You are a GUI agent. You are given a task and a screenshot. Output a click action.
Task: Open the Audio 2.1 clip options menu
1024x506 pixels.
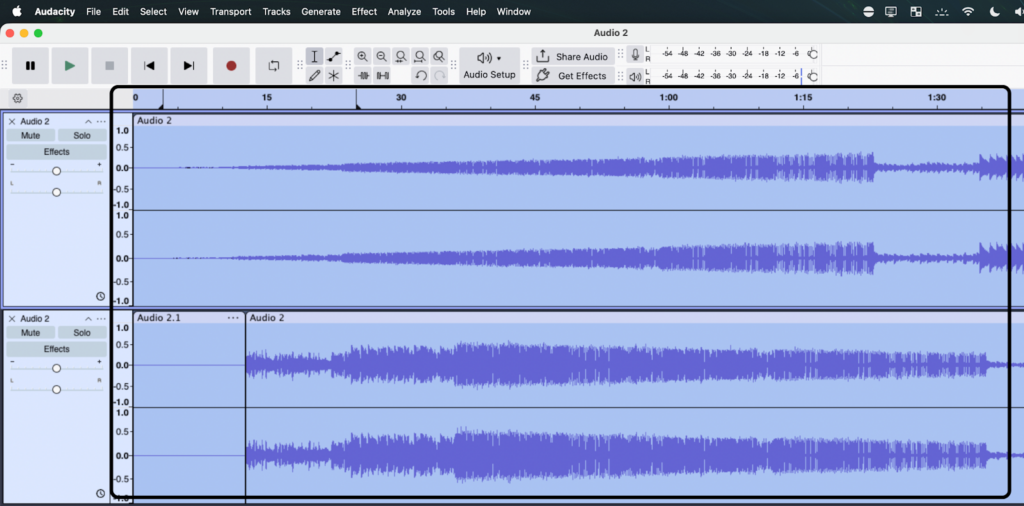pyautogui.click(x=233, y=318)
